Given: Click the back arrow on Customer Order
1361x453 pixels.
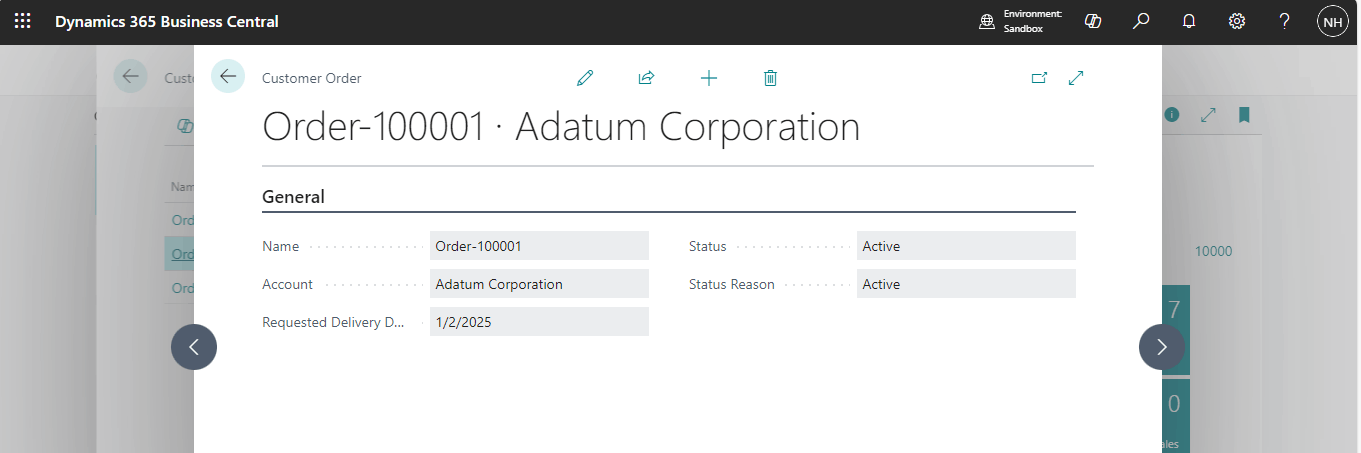Looking at the screenshot, I should (228, 76).
